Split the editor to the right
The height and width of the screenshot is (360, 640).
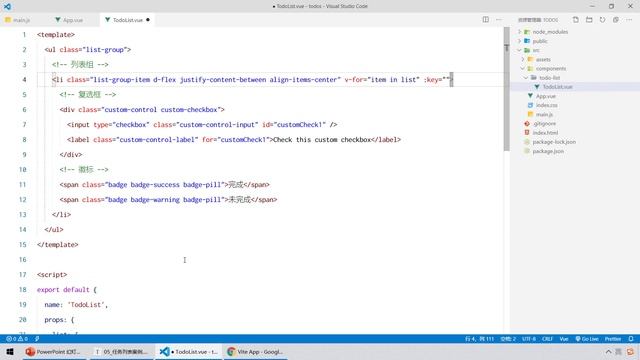pyautogui.click(x=485, y=20)
